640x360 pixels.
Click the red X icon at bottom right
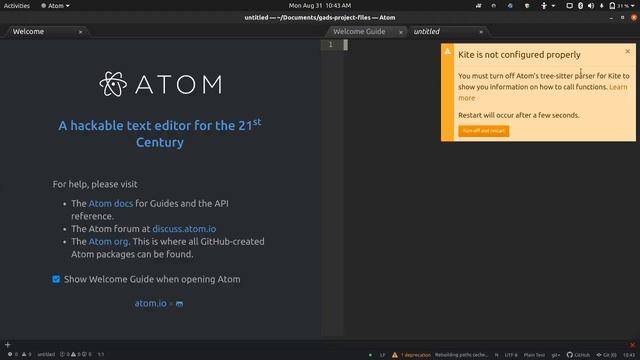[x=632, y=345]
